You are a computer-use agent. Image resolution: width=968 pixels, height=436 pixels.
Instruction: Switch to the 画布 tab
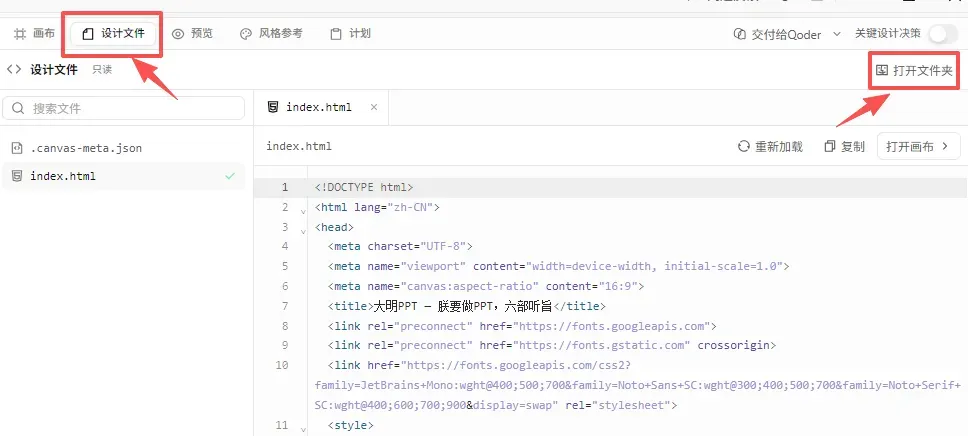[35, 33]
